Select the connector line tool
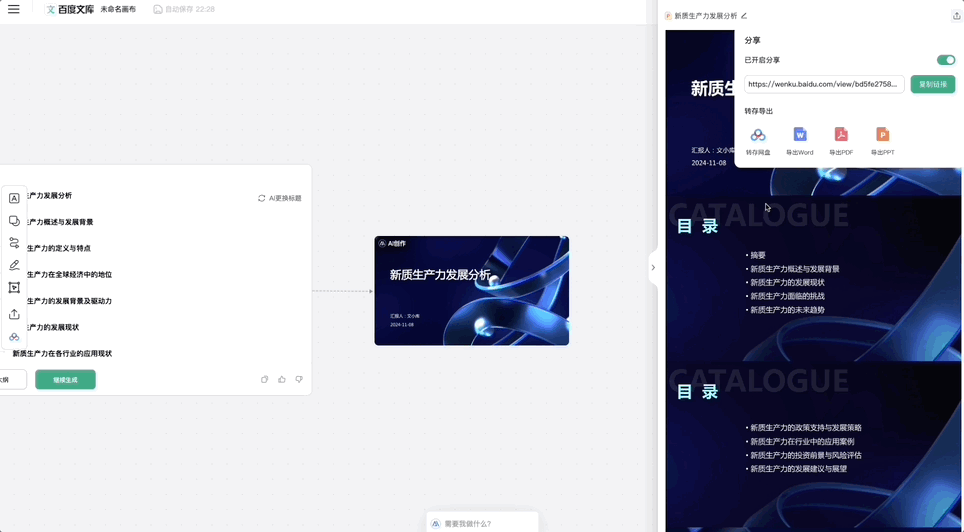Image resolution: width=964 pixels, height=532 pixels. pyautogui.click(x=14, y=243)
